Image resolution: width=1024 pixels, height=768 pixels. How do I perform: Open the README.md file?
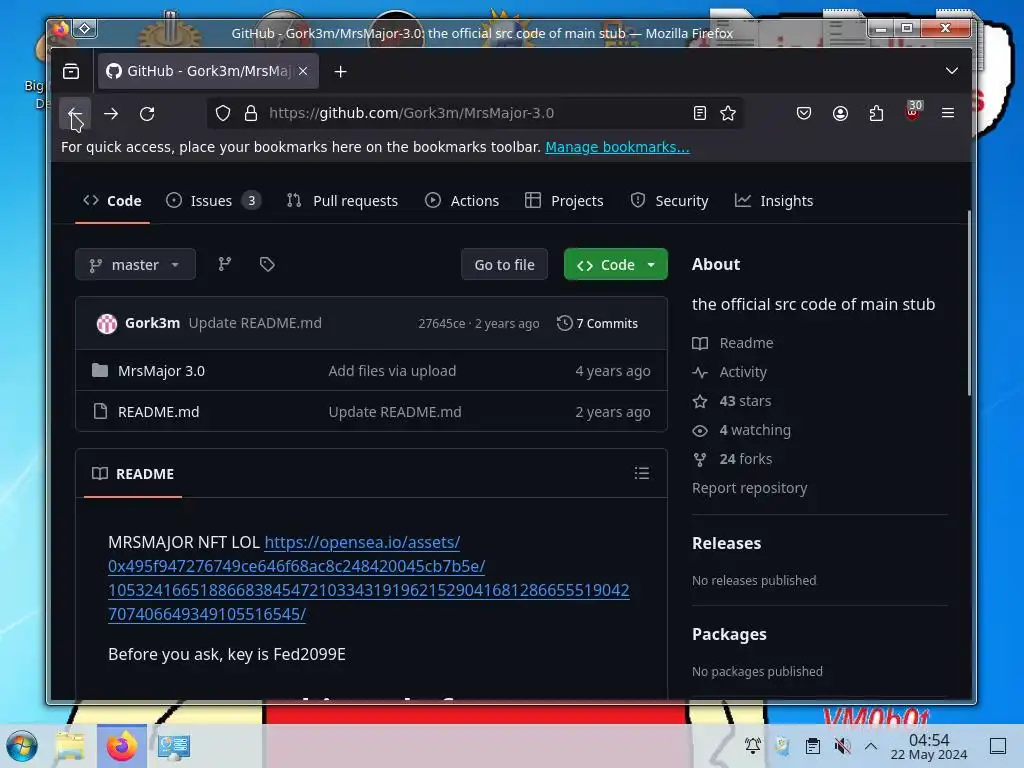tap(159, 412)
